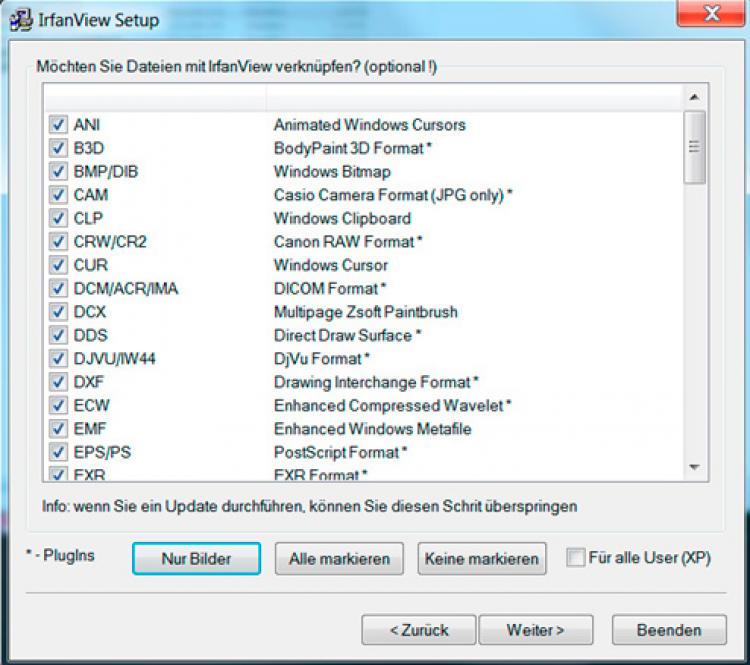
Task: Toggle the CRW/CR2 Canon RAW checkbox
Action: 58,242
